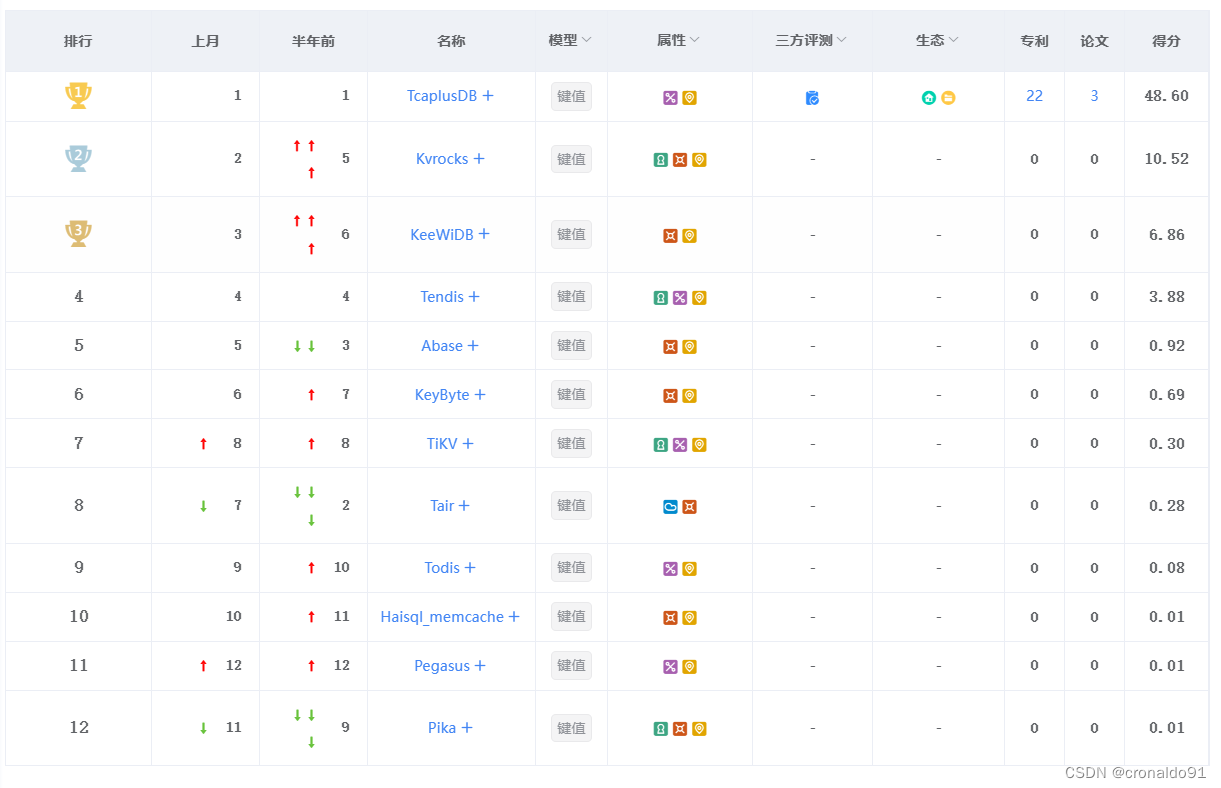Click the orange attribute icon in Pika row
The image size is (1221, 788).
[x=680, y=729]
